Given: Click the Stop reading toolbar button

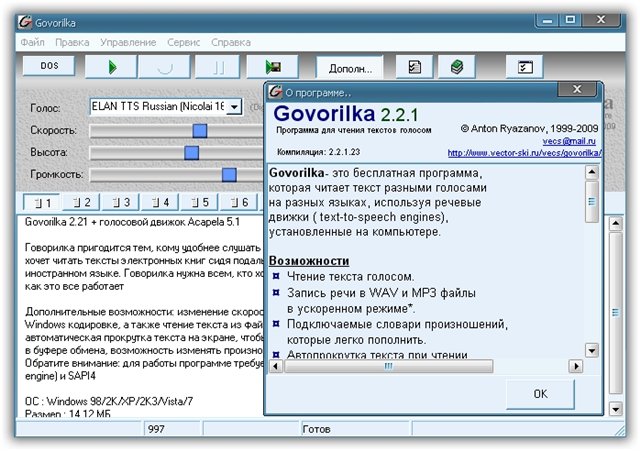Looking at the screenshot, I should pos(164,67).
